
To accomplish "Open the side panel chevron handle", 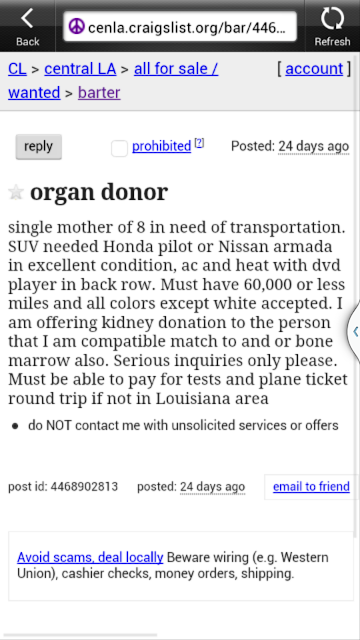I will coord(355,331).
